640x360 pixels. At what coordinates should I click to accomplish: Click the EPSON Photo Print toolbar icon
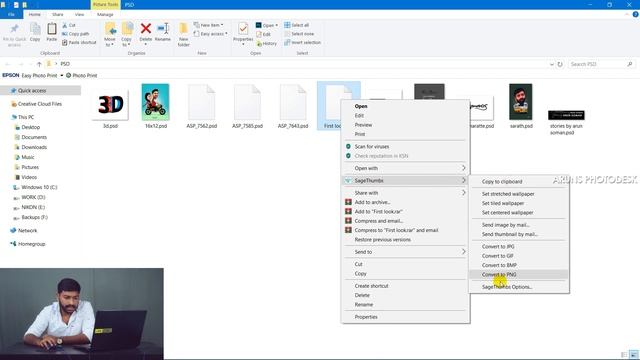click(x=69, y=76)
